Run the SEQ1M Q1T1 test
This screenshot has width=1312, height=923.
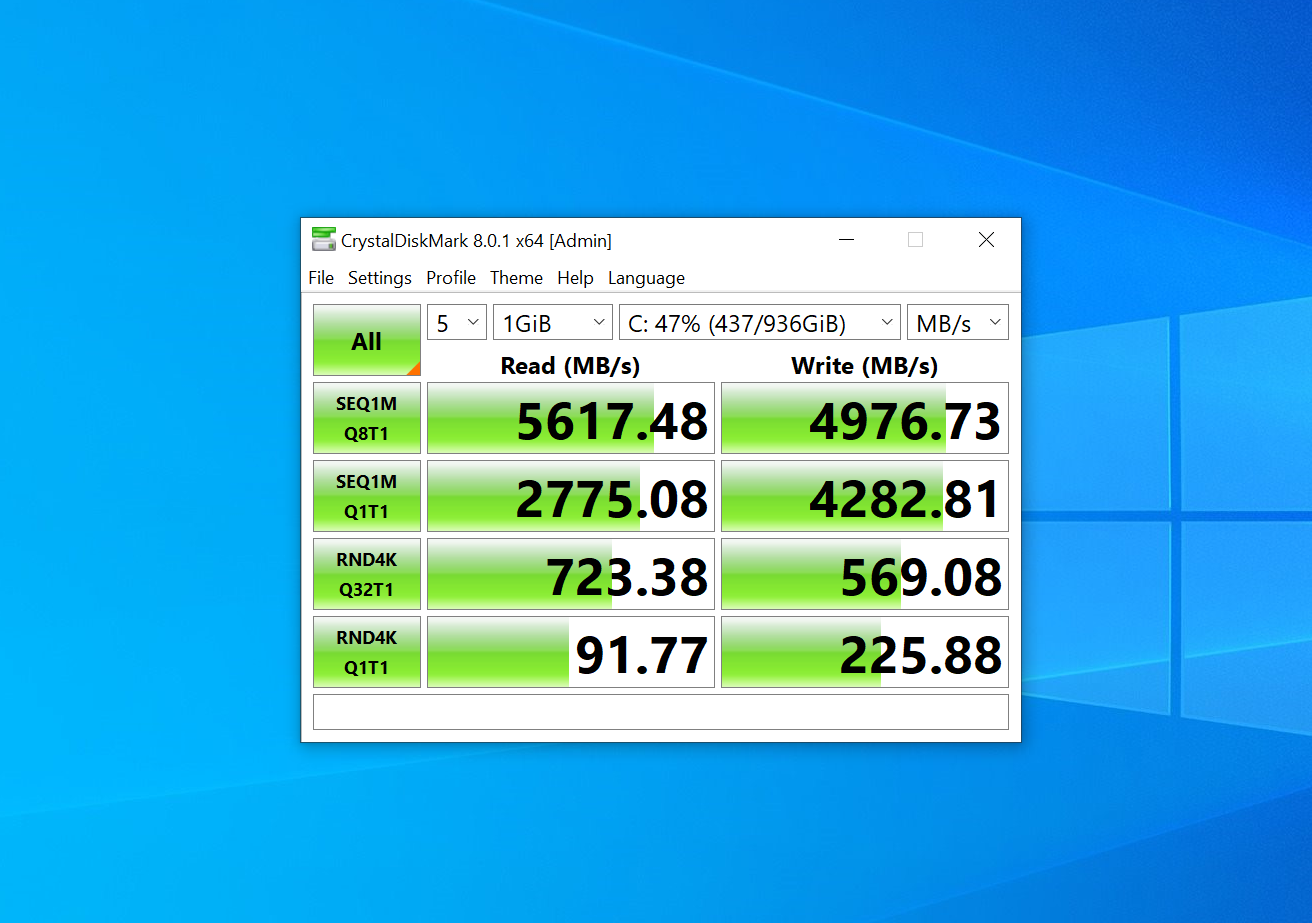click(367, 496)
